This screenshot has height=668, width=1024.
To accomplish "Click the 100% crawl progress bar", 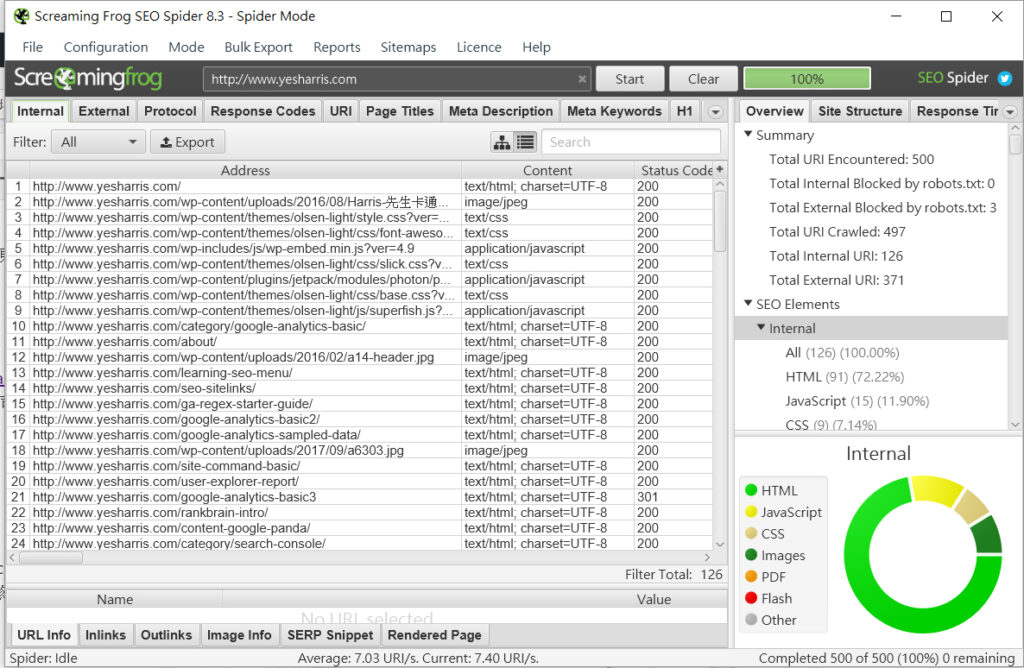I will (x=807, y=79).
